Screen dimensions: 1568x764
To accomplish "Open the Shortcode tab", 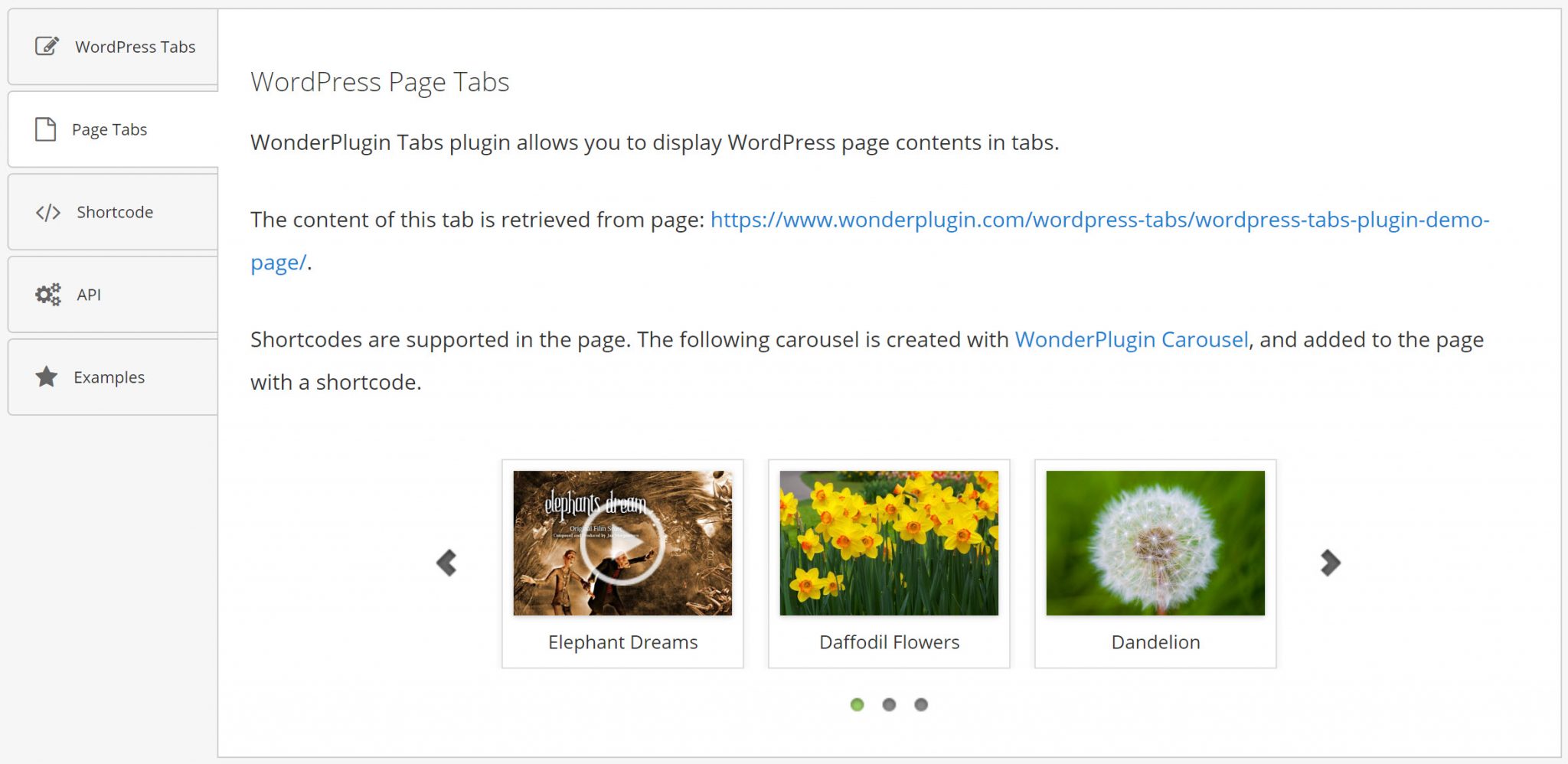I will click(113, 212).
